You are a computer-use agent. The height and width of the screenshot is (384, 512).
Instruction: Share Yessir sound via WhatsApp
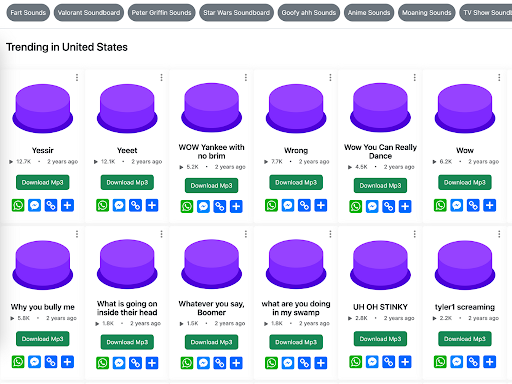pos(18,205)
